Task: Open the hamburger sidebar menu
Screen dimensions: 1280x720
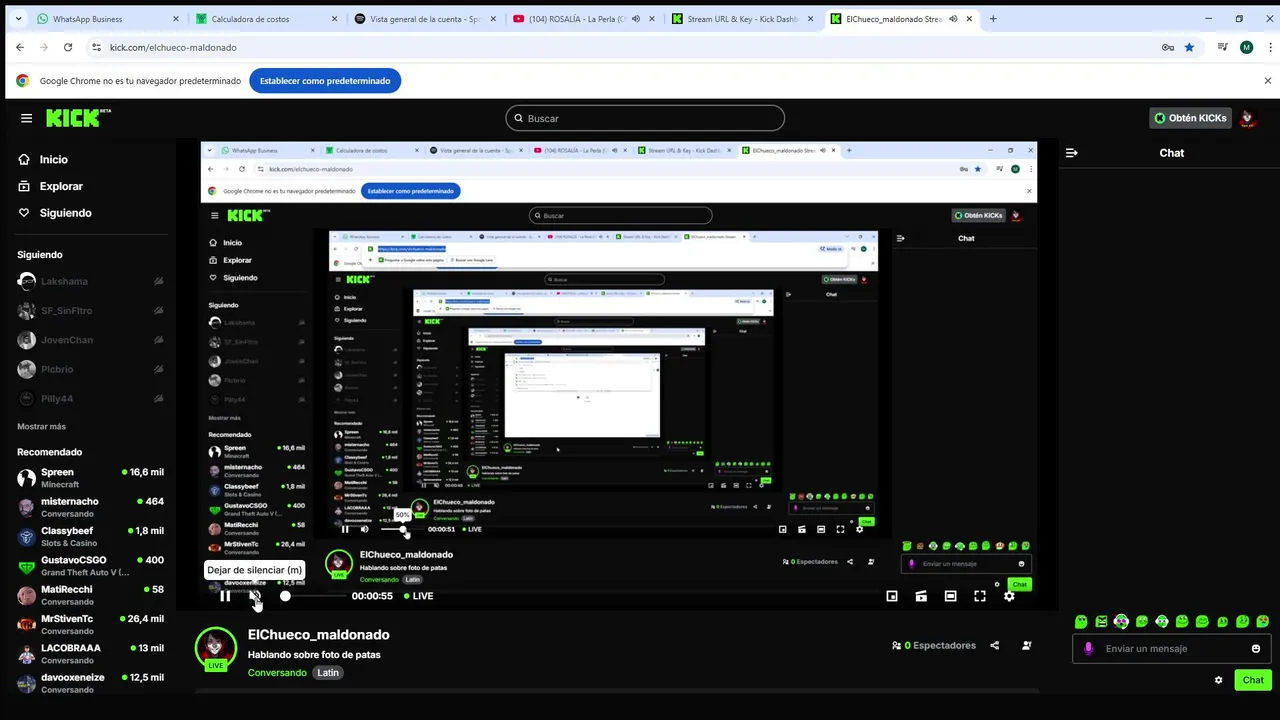Action: 27,118
